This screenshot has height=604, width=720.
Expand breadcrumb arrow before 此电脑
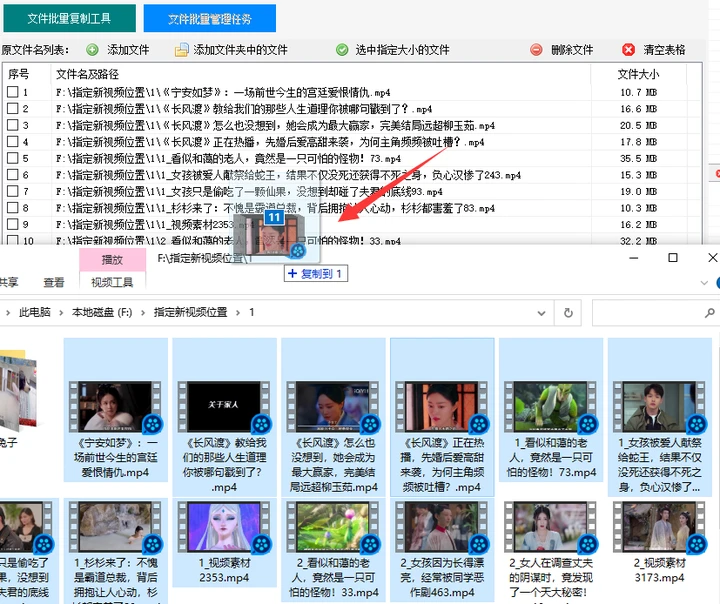[x=8, y=313]
